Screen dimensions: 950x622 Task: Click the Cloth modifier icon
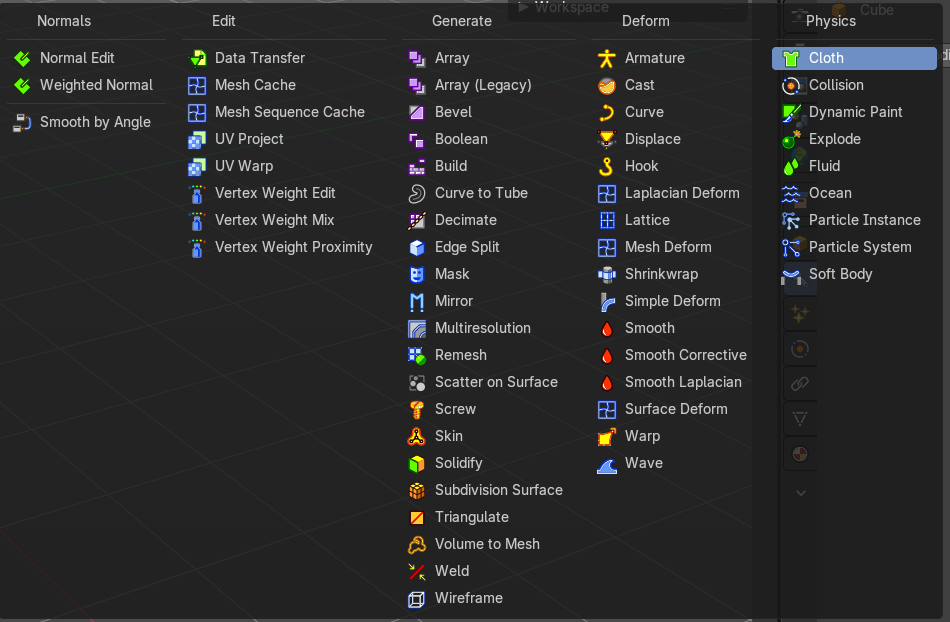tap(791, 58)
